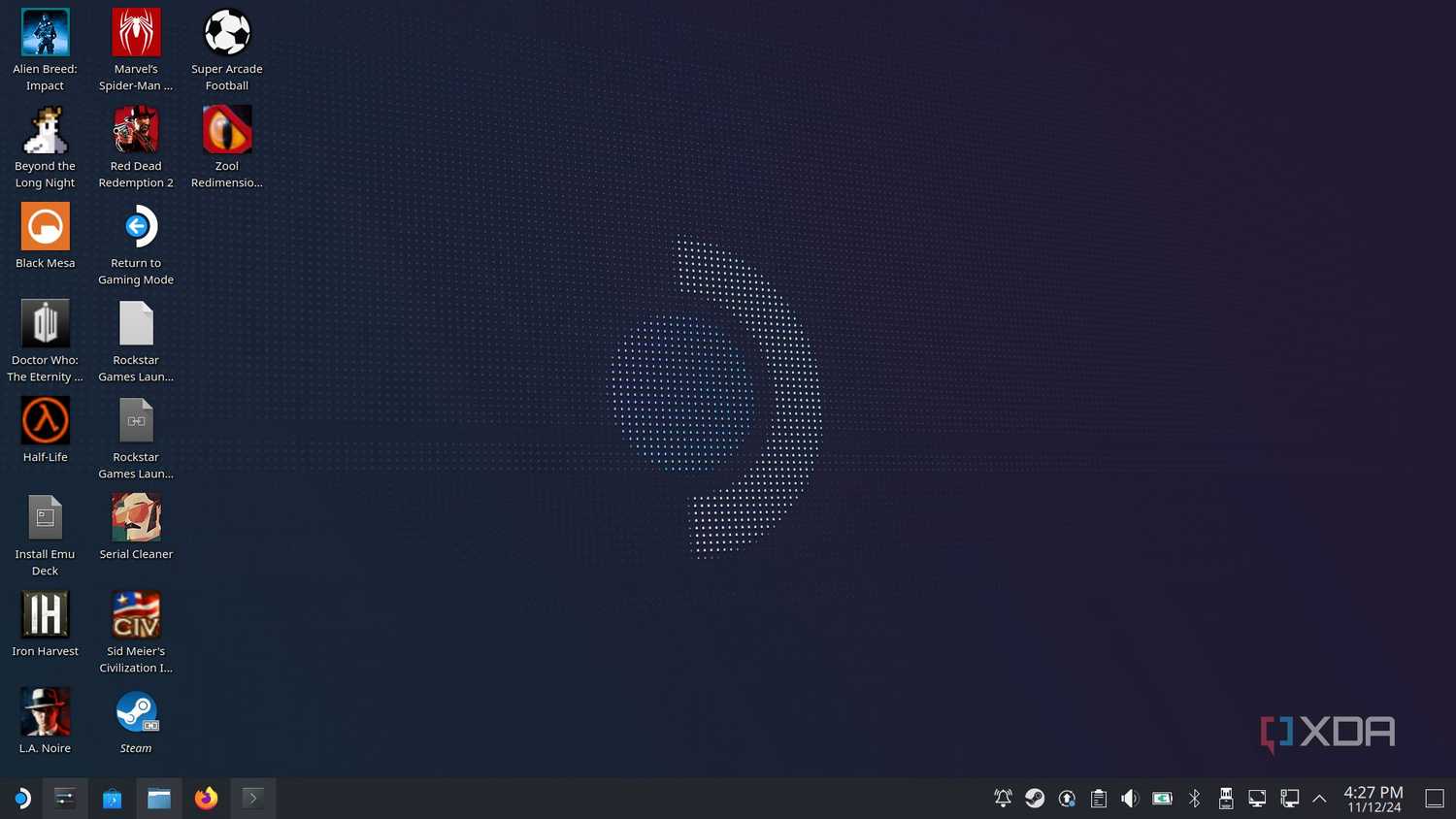
Task: Select the Iron Harvest desktop icon
Action: (45, 625)
